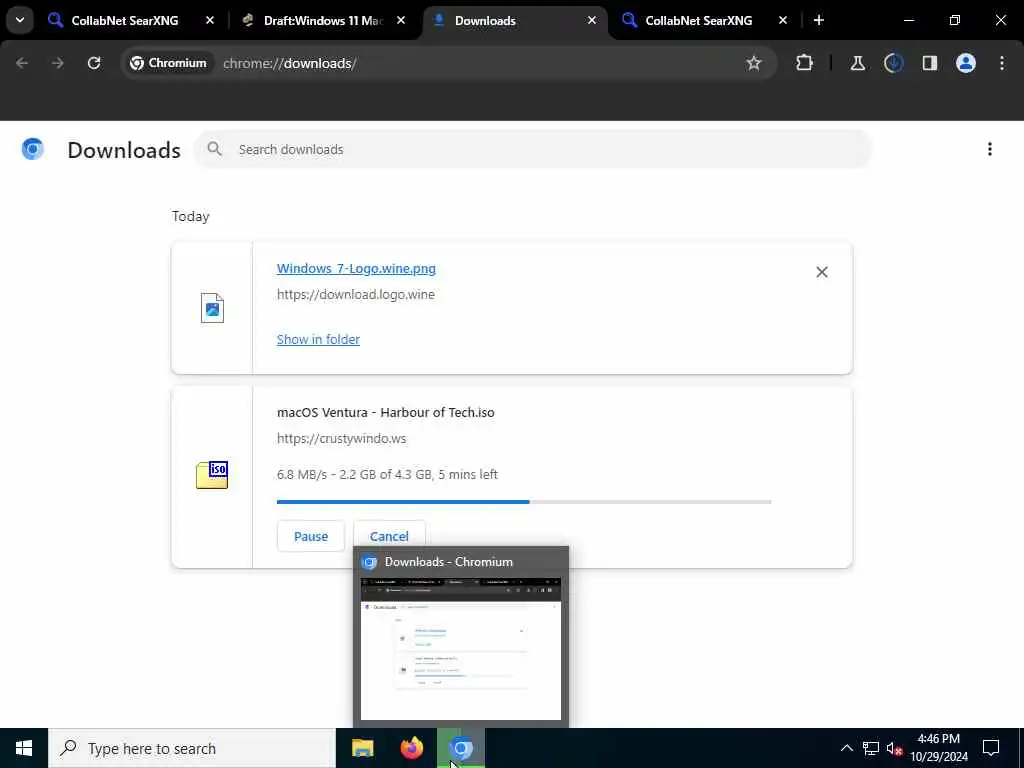Click the Chromium taskbar icon

tap(461, 748)
